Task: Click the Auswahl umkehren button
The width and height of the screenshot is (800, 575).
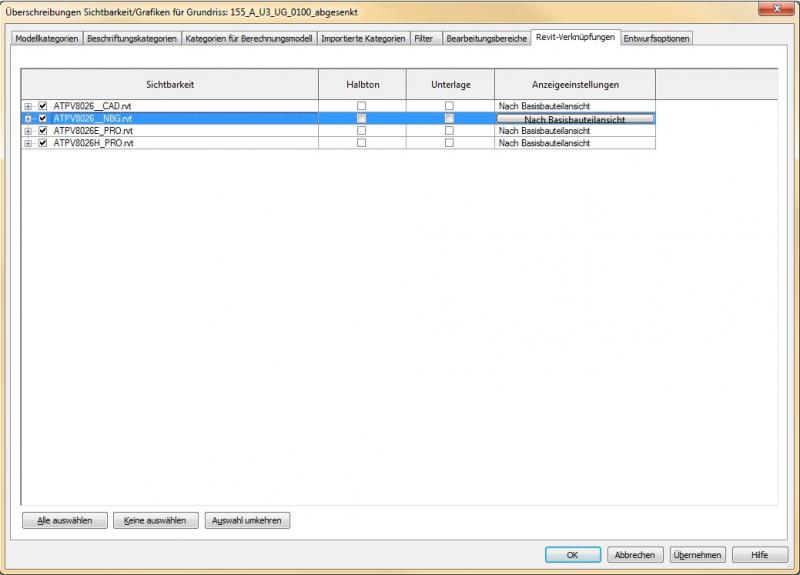Action: tap(247, 521)
